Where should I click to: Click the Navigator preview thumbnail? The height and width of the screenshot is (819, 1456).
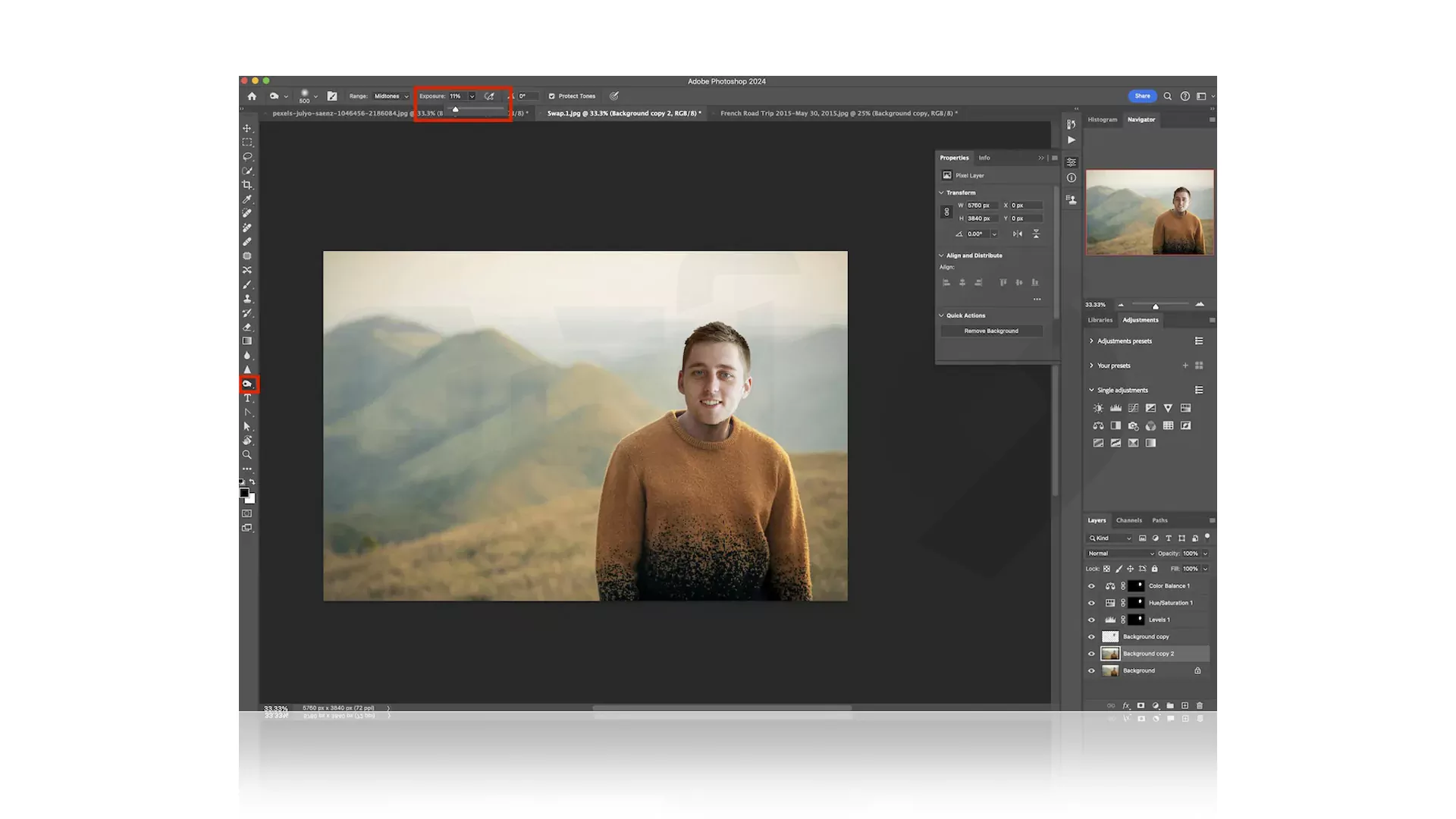(x=1150, y=212)
